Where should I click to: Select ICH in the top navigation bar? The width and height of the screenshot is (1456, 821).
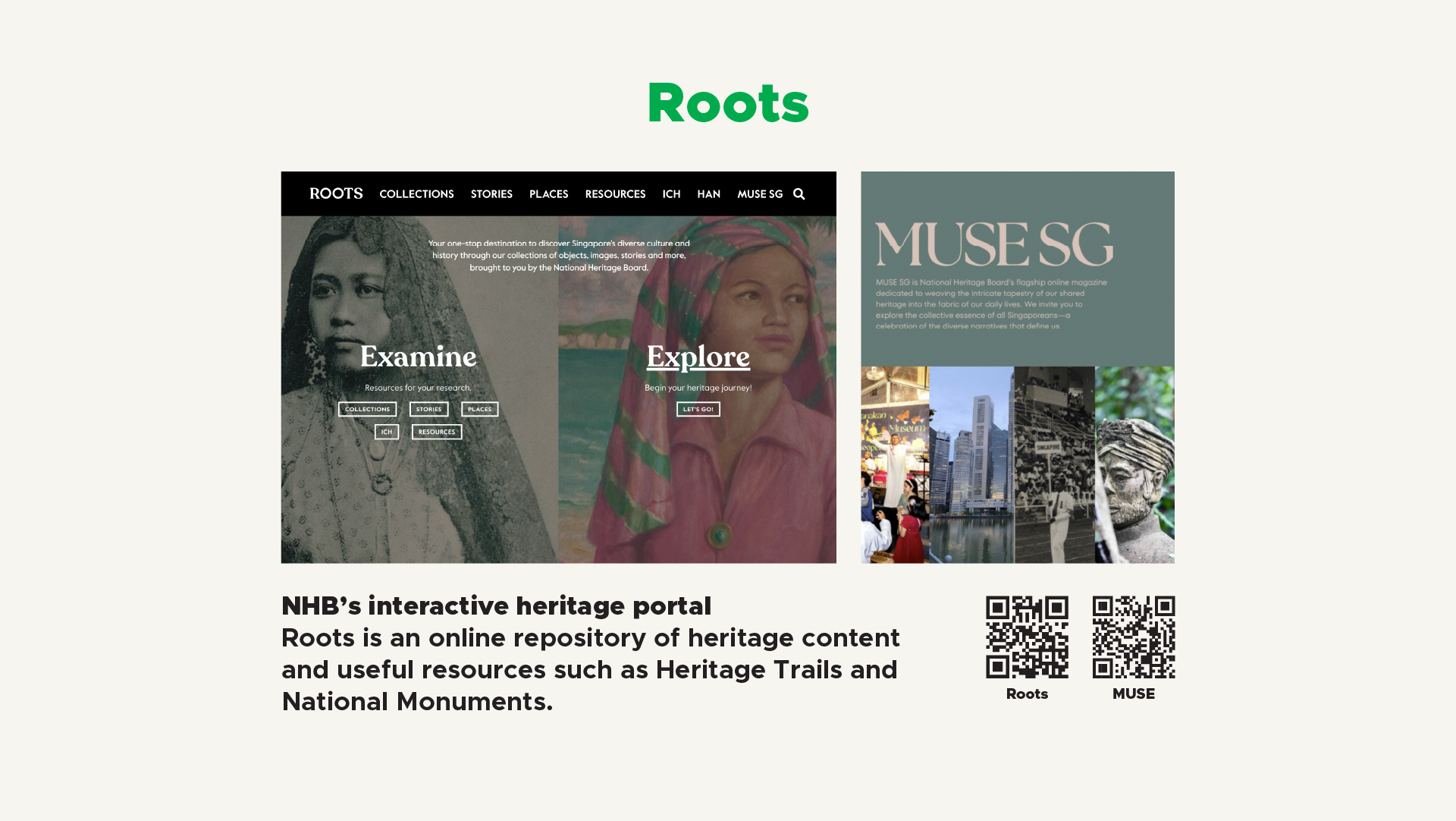tap(671, 194)
